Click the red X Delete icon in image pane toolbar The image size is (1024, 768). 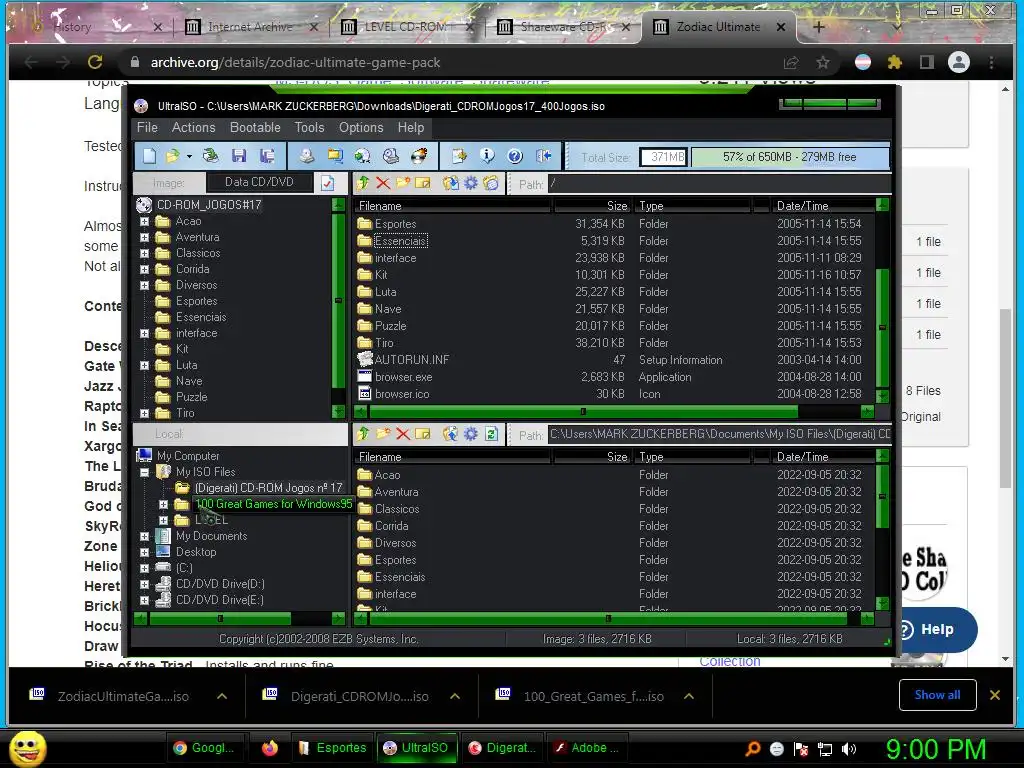[383, 184]
